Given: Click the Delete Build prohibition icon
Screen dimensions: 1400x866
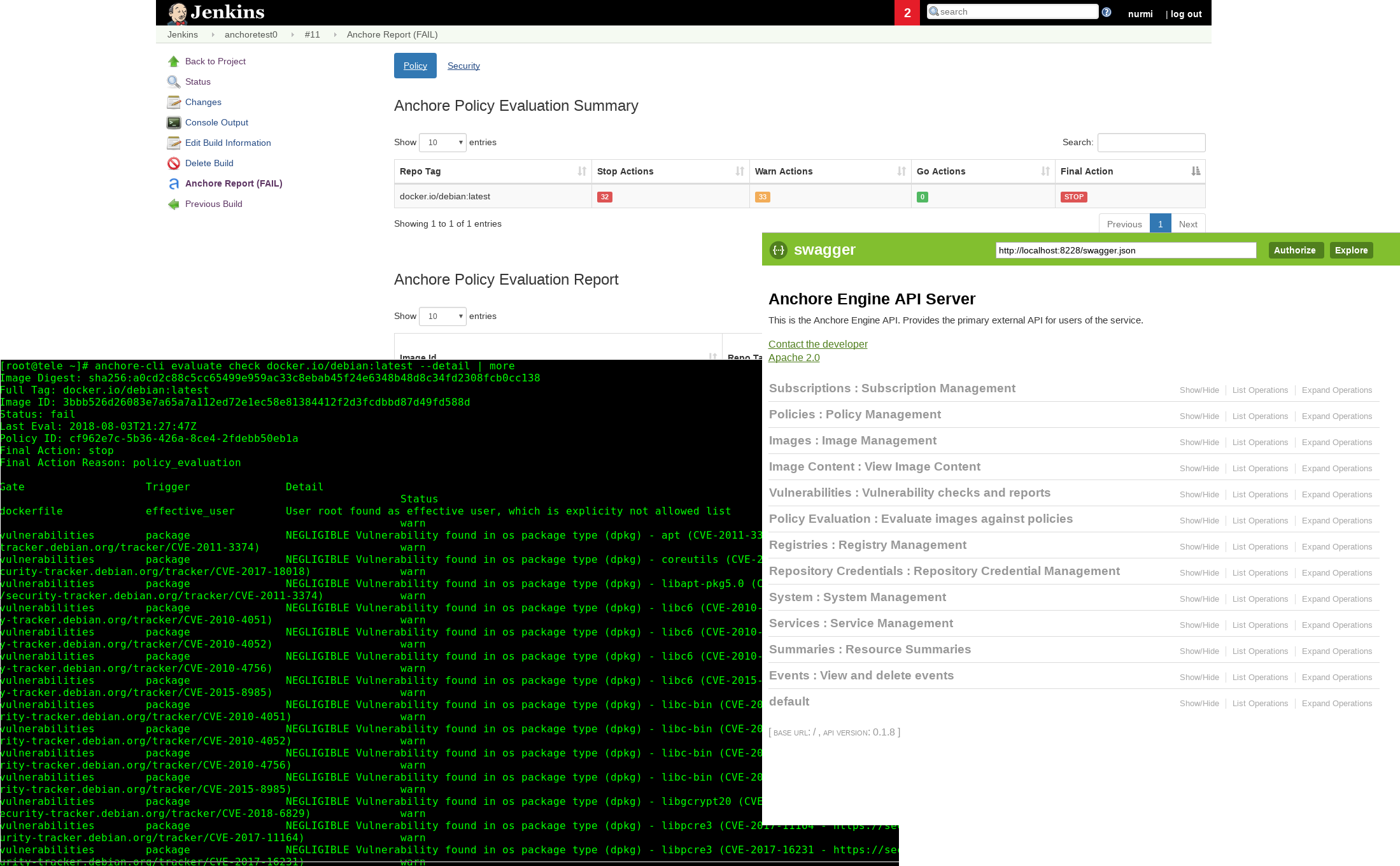Looking at the screenshot, I should 174,163.
